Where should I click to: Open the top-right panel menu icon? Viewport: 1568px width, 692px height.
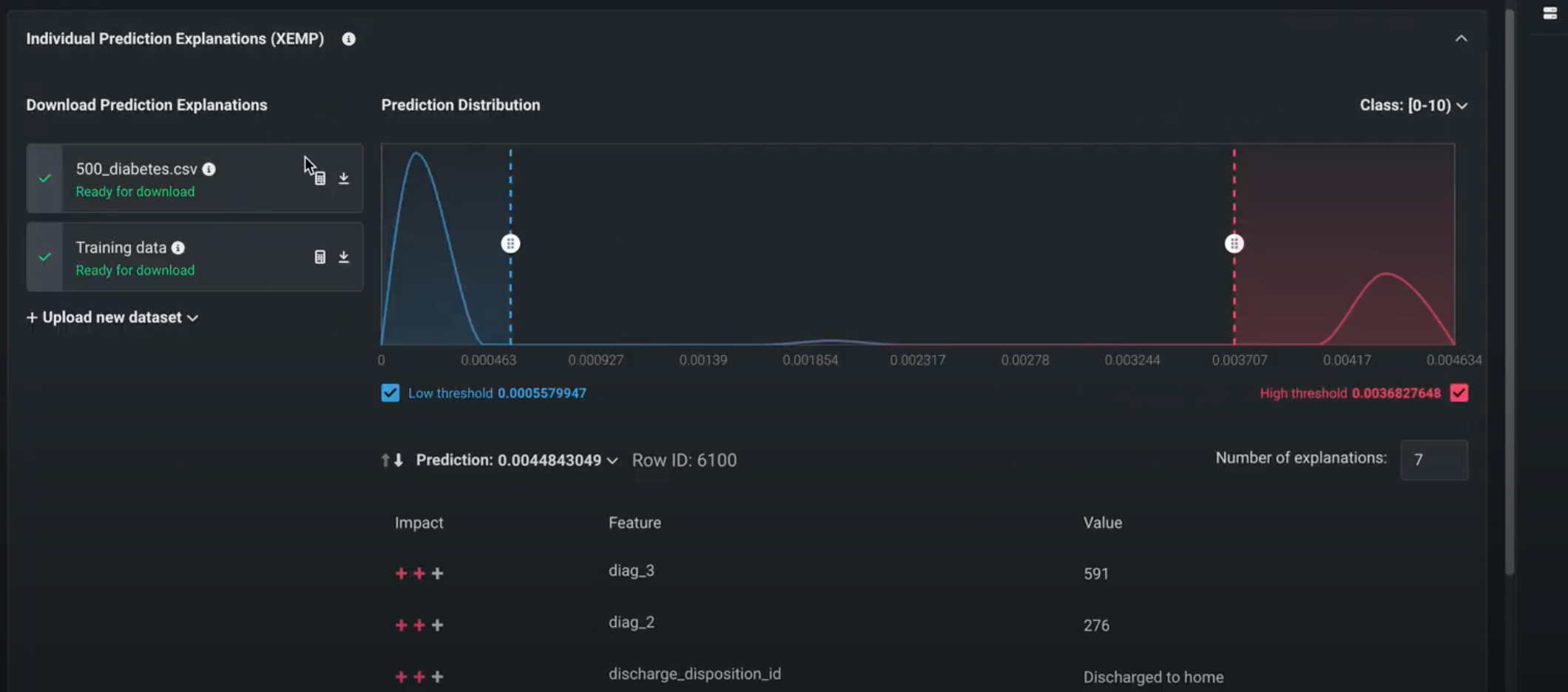click(x=1550, y=13)
